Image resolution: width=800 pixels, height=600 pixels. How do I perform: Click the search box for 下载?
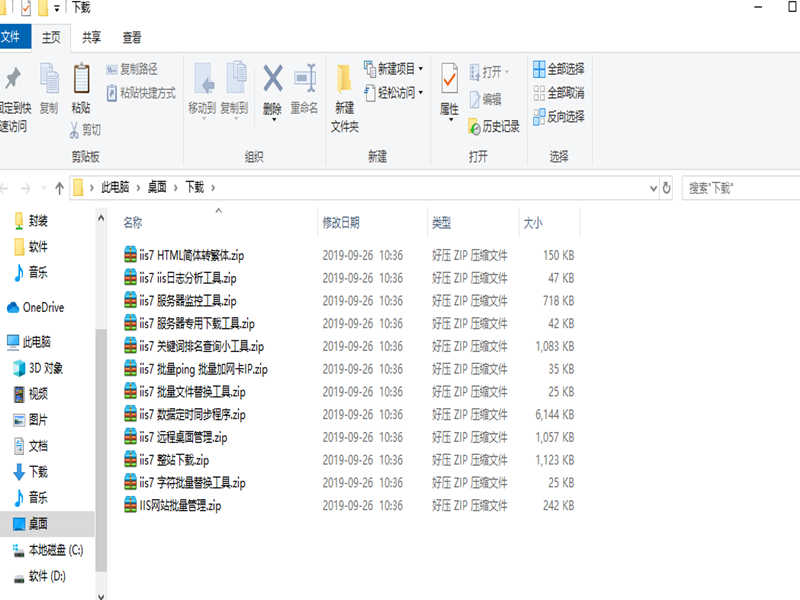(x=740, y=187)
